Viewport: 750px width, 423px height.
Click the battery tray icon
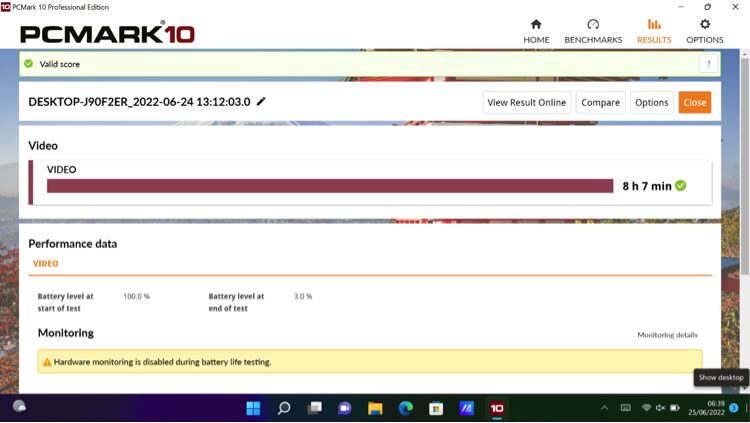click(x=675, y=408)
